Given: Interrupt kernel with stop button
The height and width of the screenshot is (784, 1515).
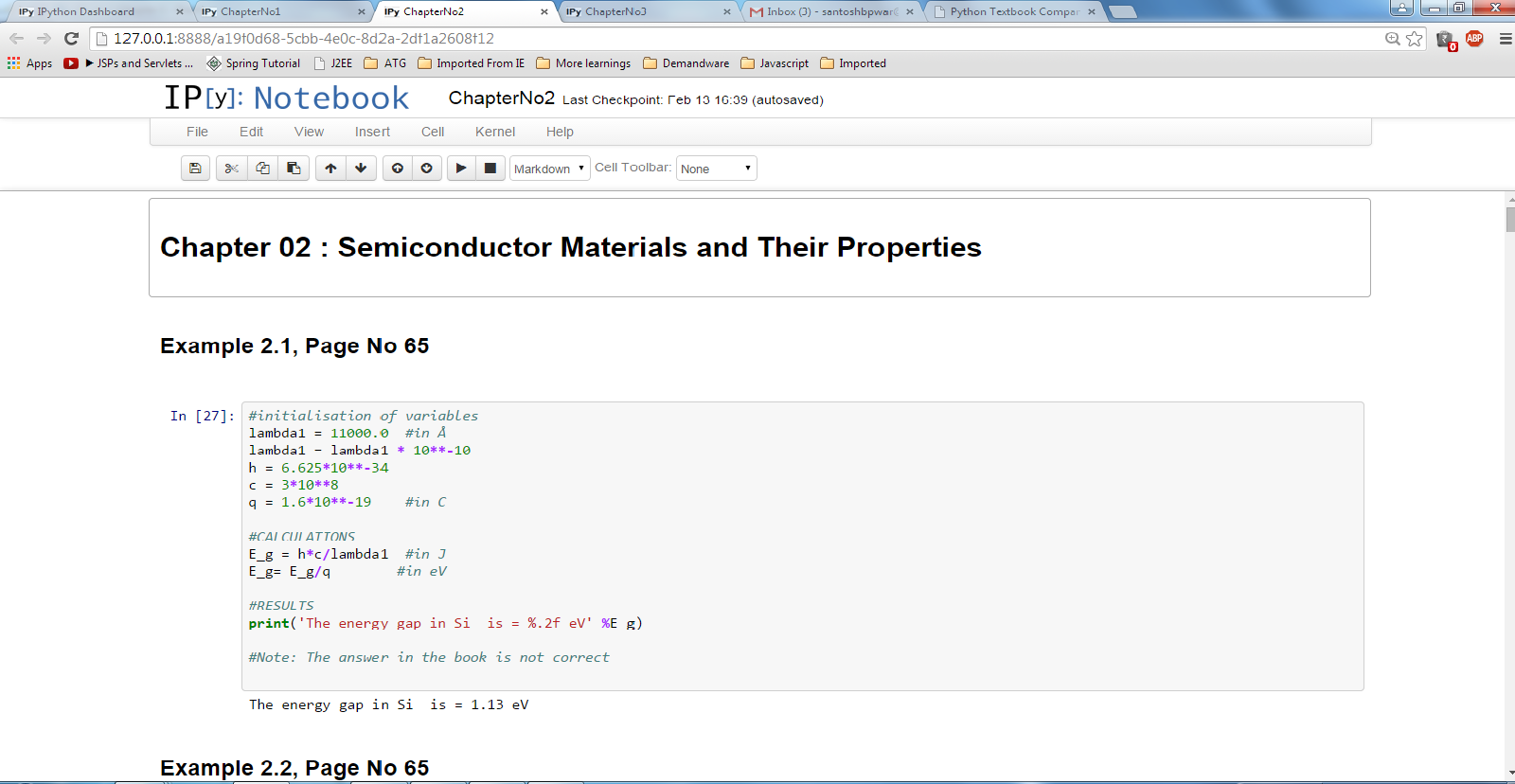Looking at the screenshot, I should (490, 169).
